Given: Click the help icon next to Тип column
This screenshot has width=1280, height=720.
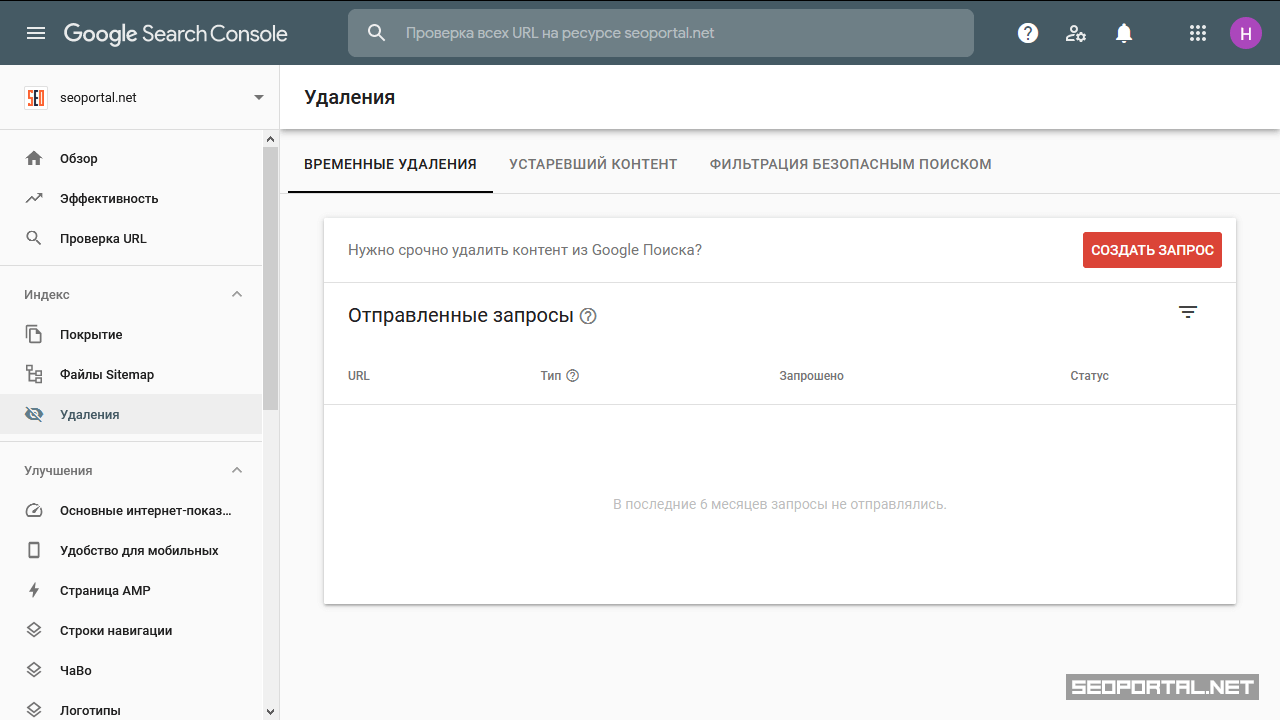Looking at the screenshot, I should [573, 376].
